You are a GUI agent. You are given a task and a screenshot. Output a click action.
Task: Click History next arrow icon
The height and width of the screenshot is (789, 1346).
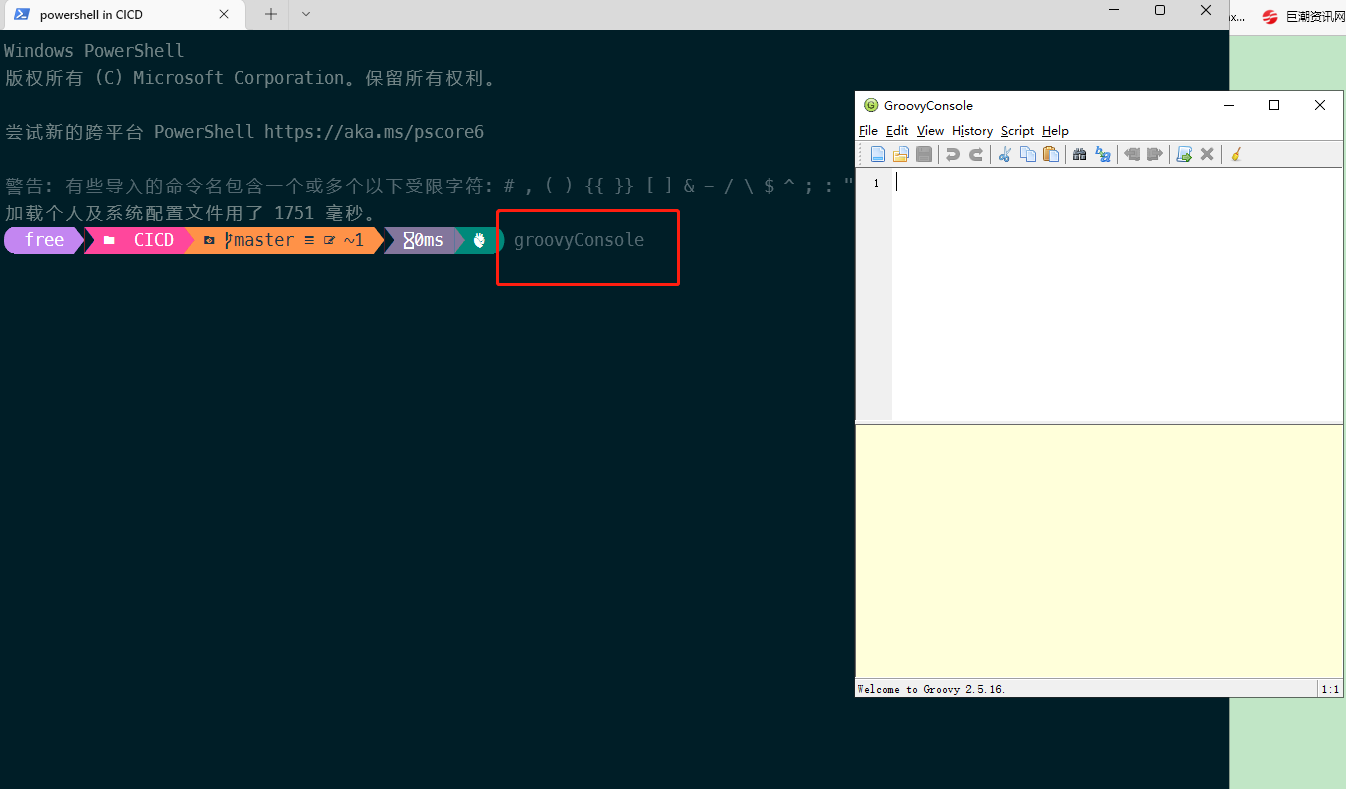[x=1155, y=154]
